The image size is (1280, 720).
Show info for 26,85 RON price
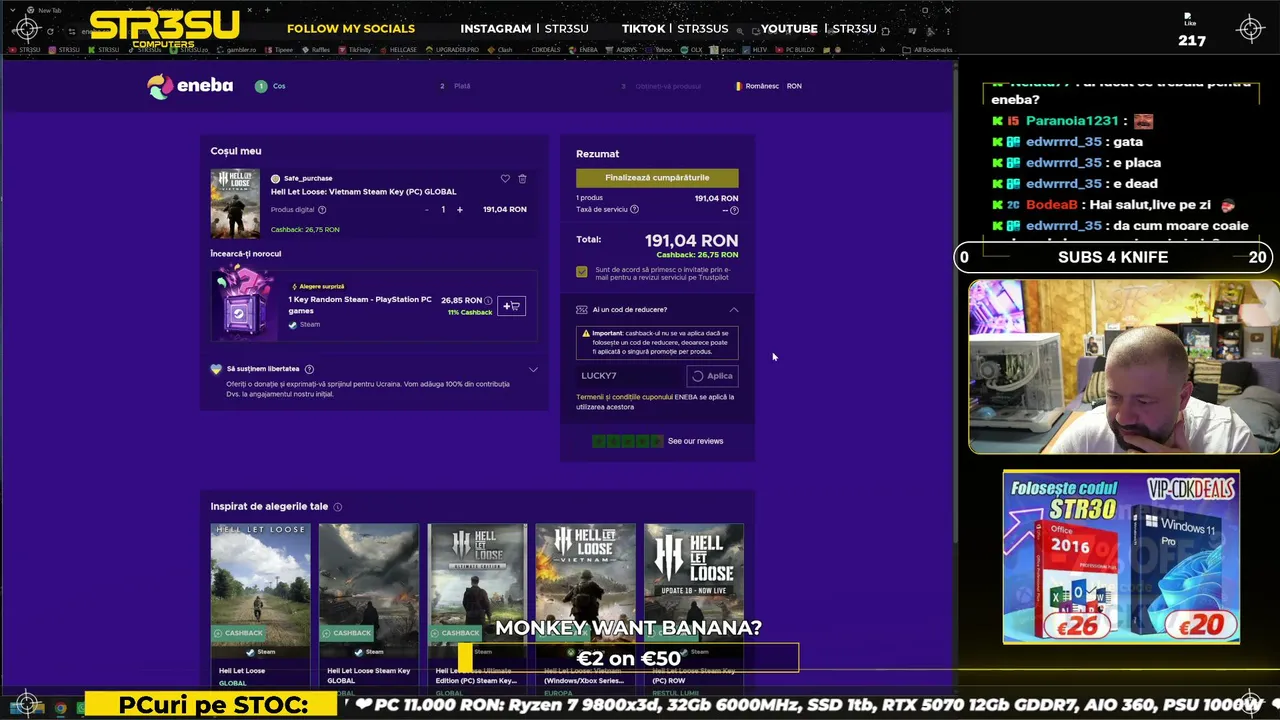coord(488,300)
